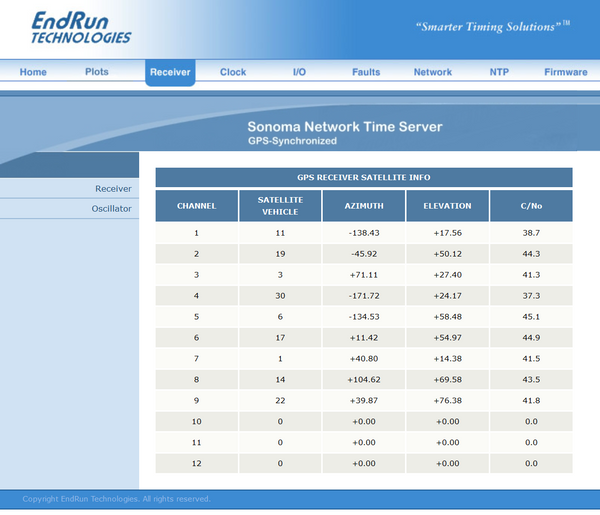Click the GPS RECEIVER SATELLITE INFO title
The image size is (600, 515).
coord(364,178)
